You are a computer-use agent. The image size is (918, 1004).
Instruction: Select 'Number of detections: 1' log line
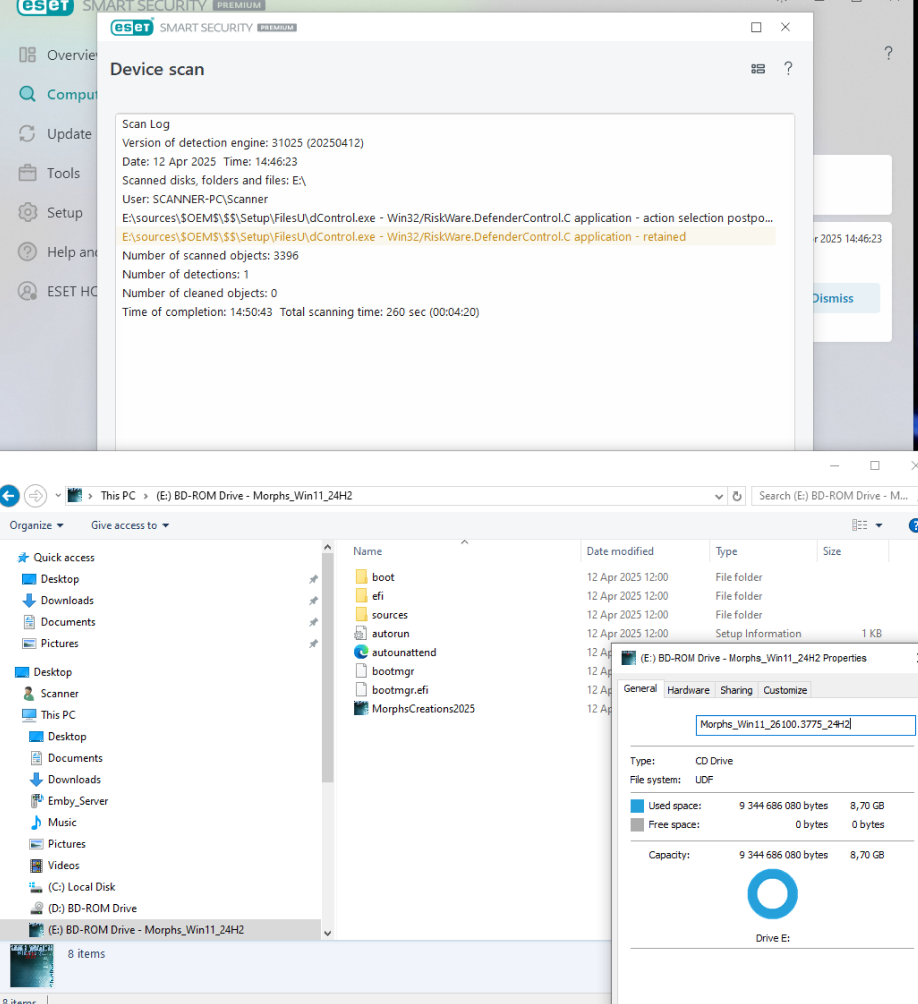(x=186, y=274)
